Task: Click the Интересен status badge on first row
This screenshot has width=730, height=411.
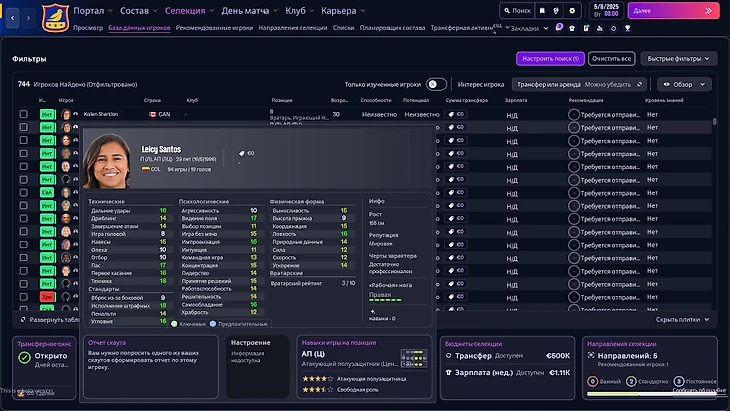Action: [47, 114]
